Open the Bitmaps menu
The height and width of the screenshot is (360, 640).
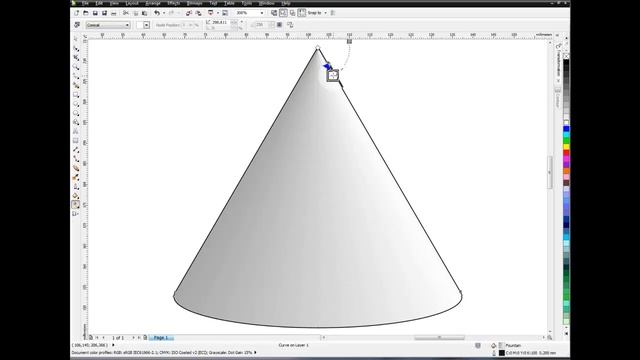point(194,3)
